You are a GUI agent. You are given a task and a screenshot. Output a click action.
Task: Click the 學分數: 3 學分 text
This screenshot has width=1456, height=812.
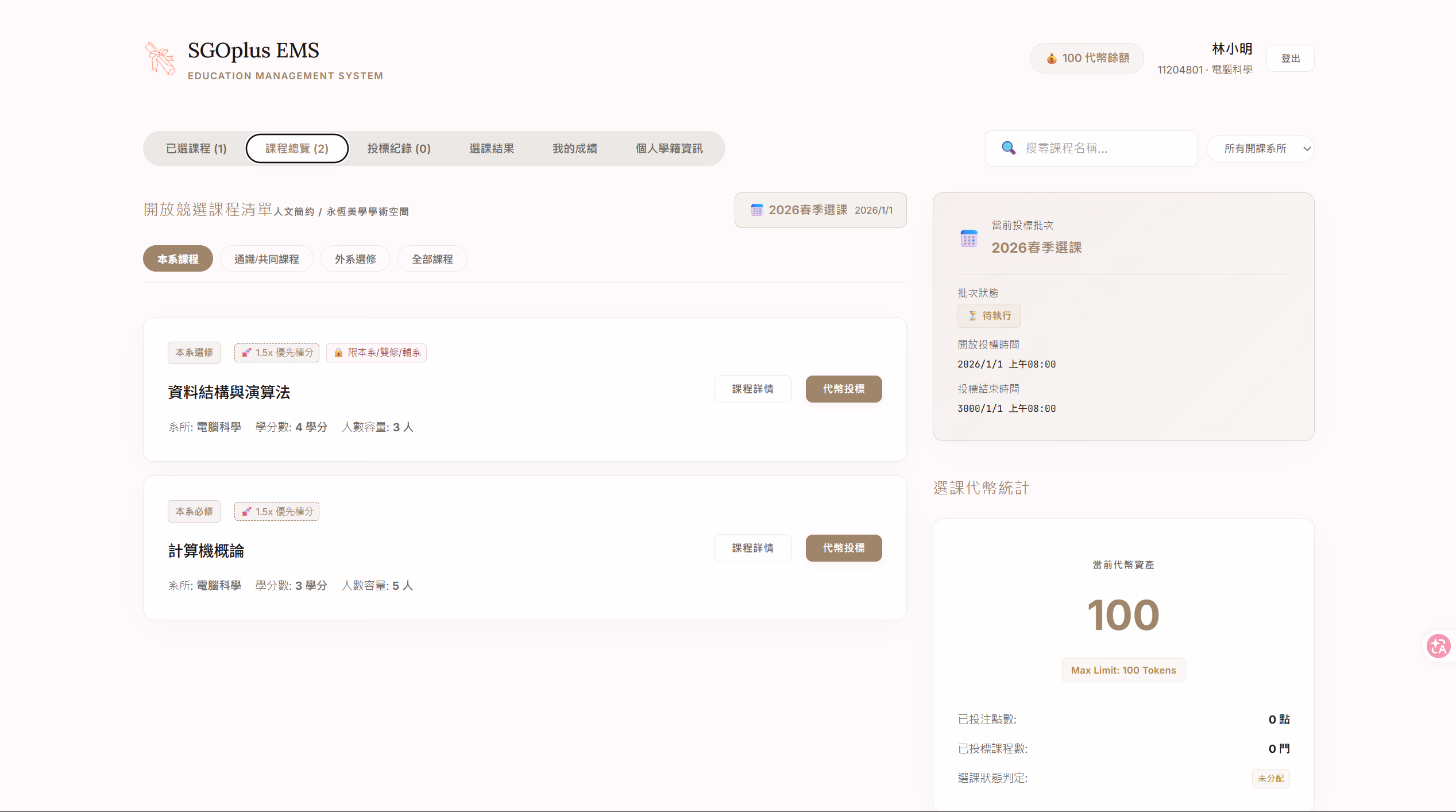tap(291, 586)
